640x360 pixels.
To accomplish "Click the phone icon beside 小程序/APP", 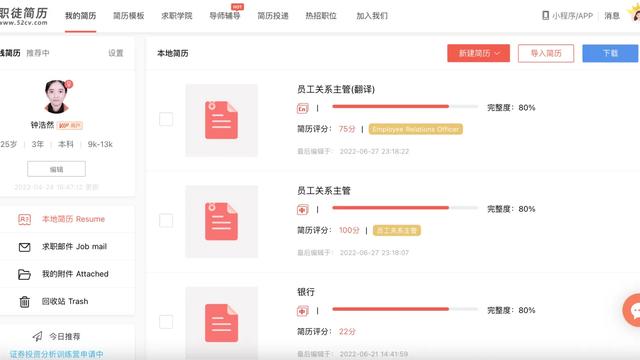I will (545, 16).
